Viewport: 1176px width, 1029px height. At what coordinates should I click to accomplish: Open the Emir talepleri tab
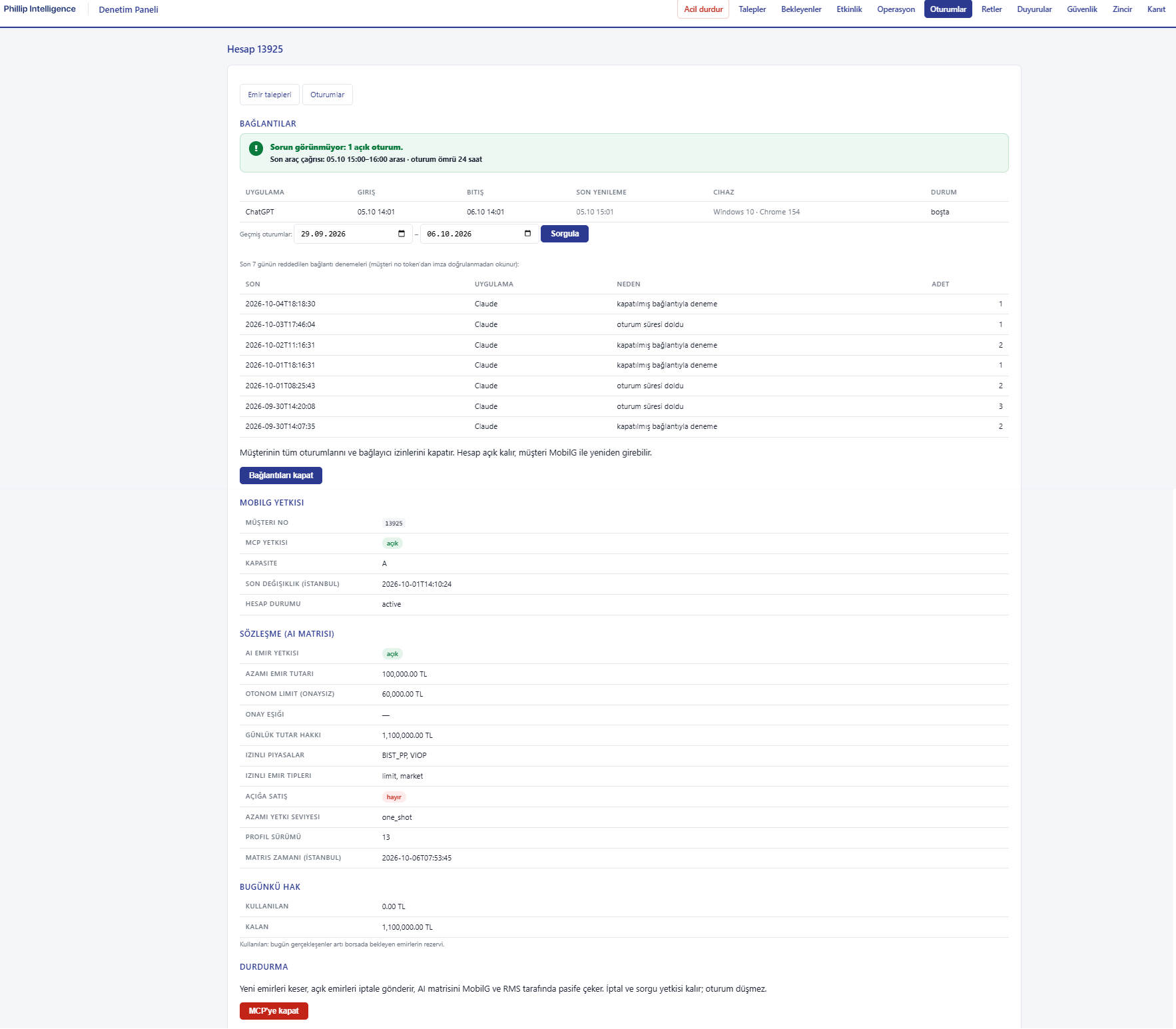click(270, 95)
